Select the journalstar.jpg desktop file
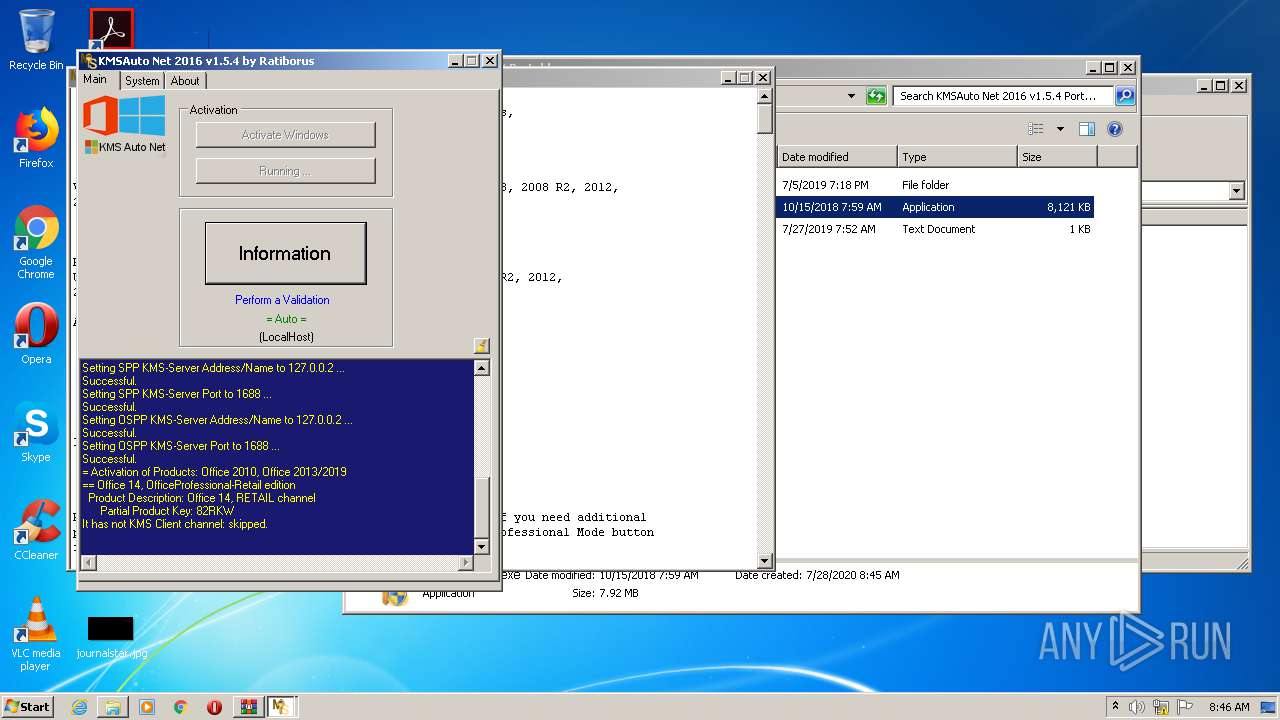The width and height of the screenshot is (1280, 720). click(111, 637)
